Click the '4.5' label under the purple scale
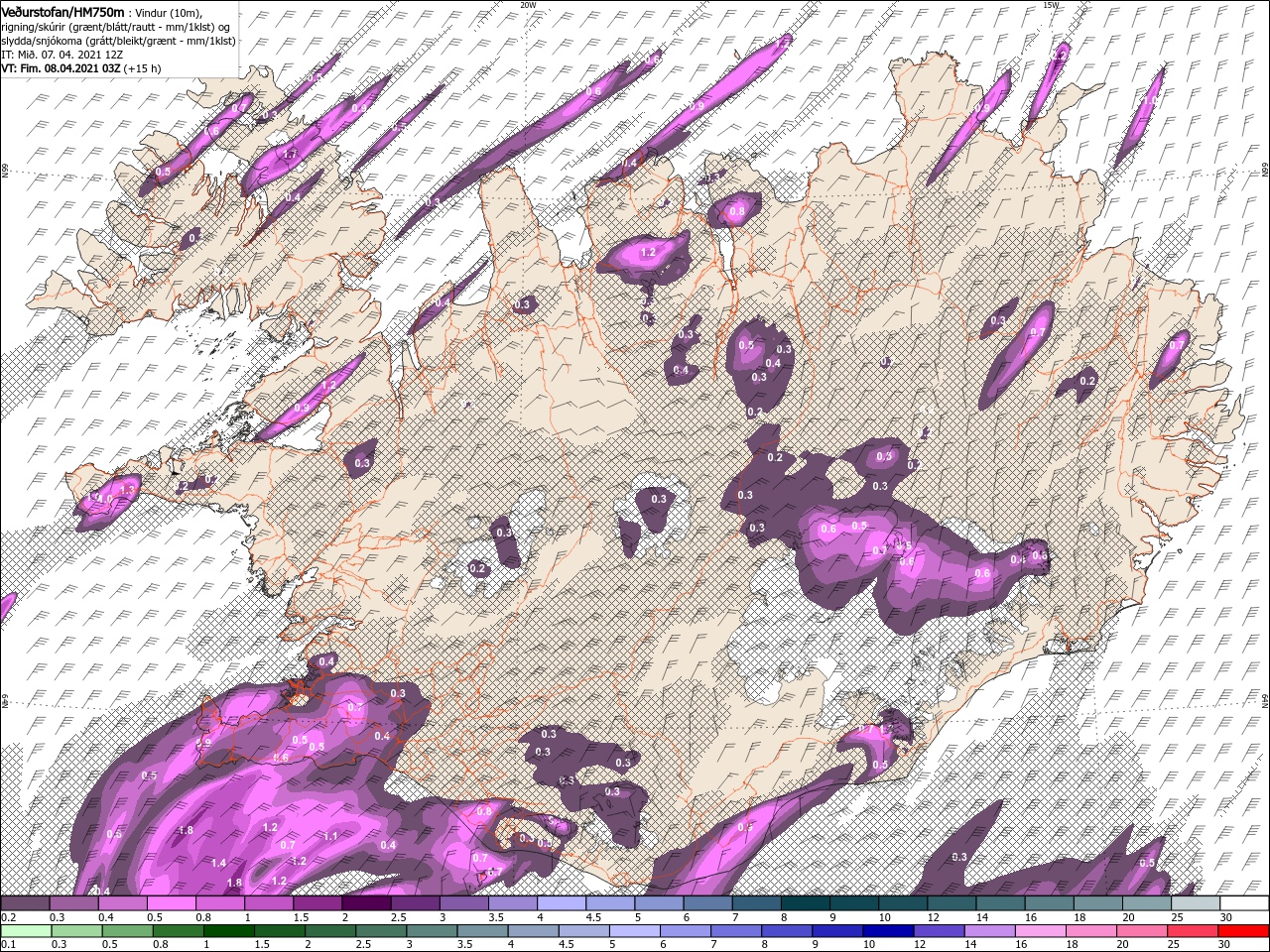Screen dimensions: 1270x952 click(593, 917)
